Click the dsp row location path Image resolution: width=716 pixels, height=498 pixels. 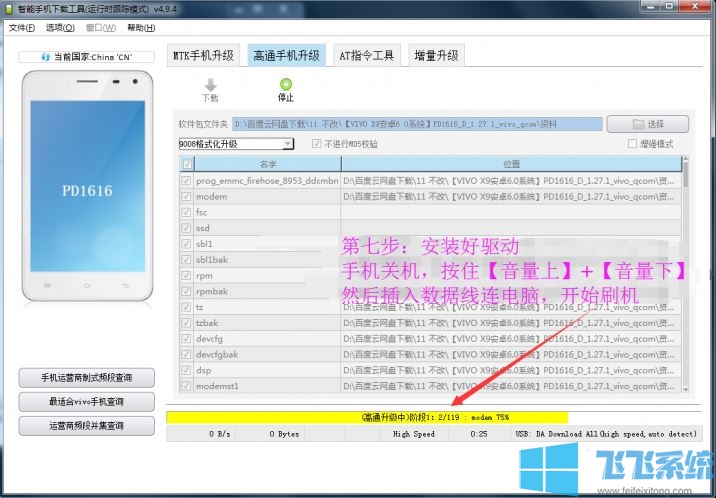509,370
